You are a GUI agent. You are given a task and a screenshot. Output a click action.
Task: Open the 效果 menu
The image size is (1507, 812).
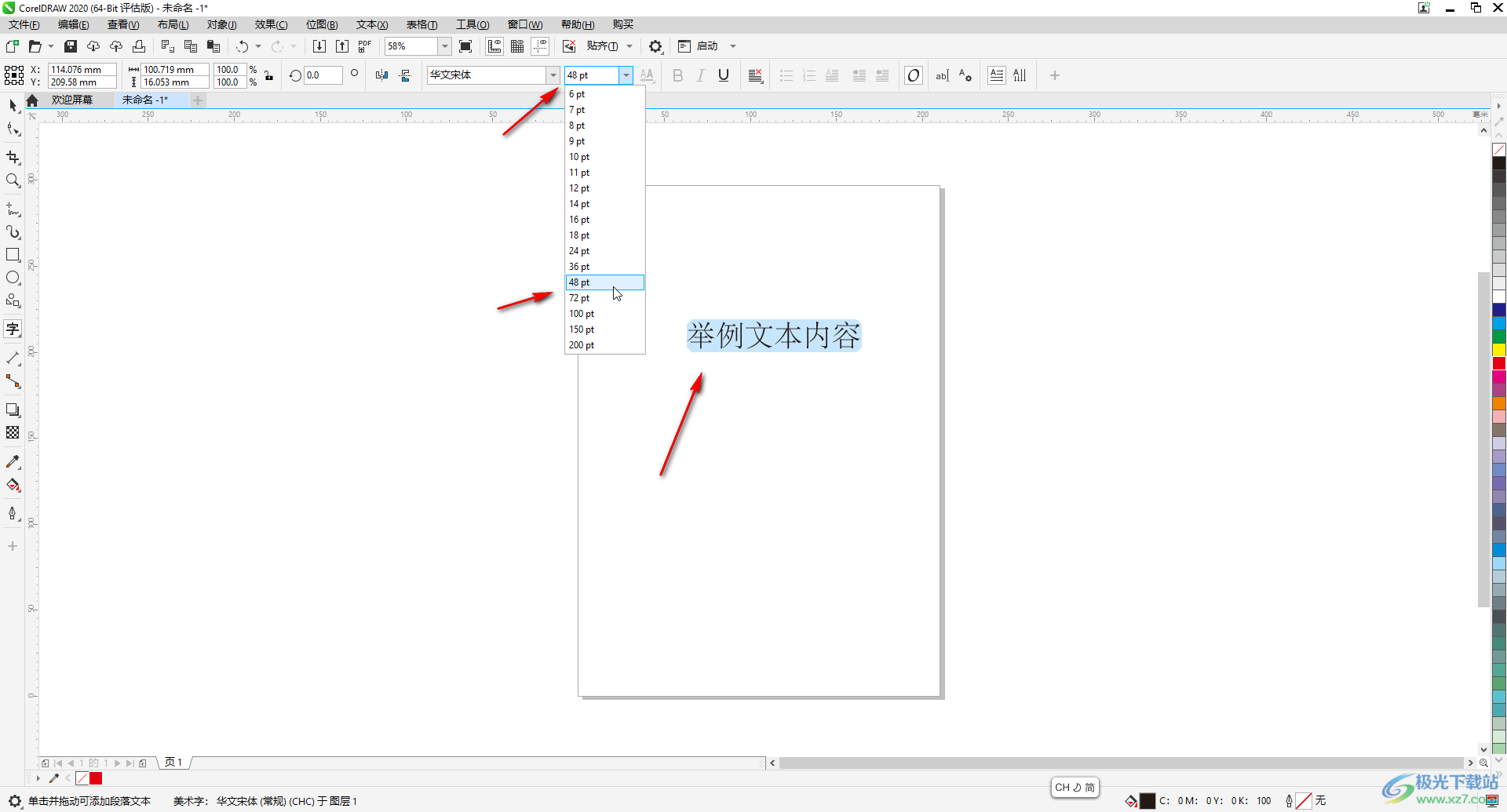click(271, 24)
